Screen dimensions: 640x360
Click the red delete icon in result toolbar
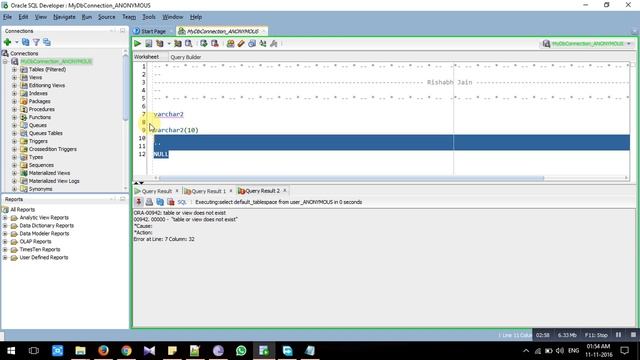click(171, 202)
